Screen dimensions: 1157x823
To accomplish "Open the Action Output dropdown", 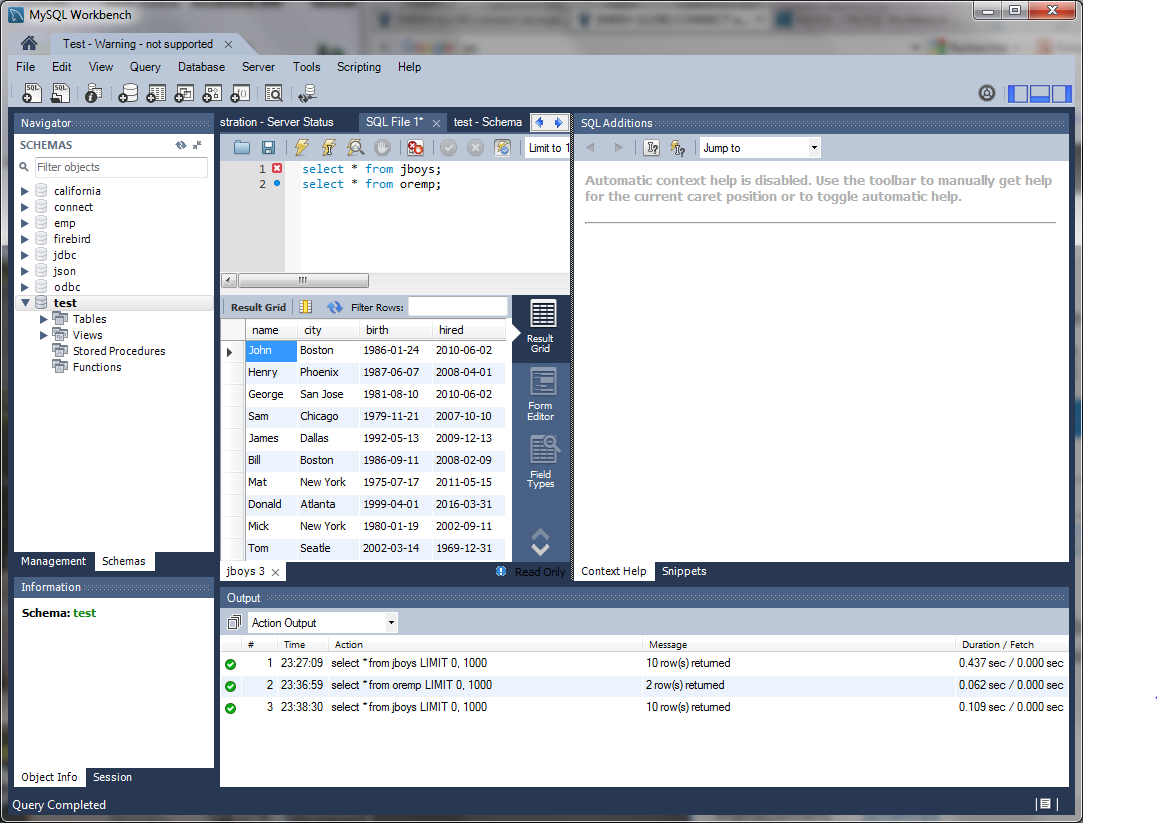I will [x=323, y=623].
